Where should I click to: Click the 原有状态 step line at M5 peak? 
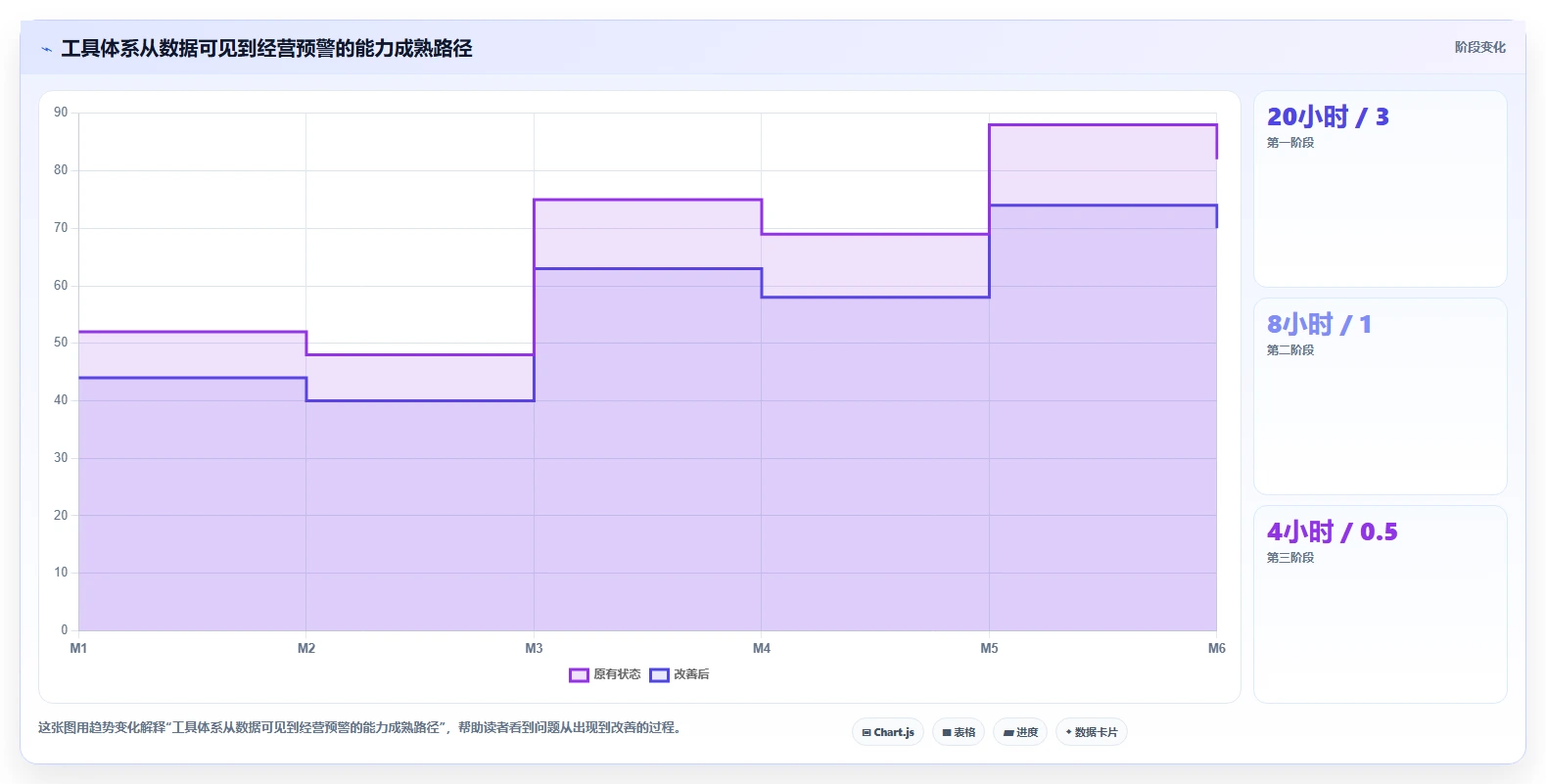point(1102,124)
